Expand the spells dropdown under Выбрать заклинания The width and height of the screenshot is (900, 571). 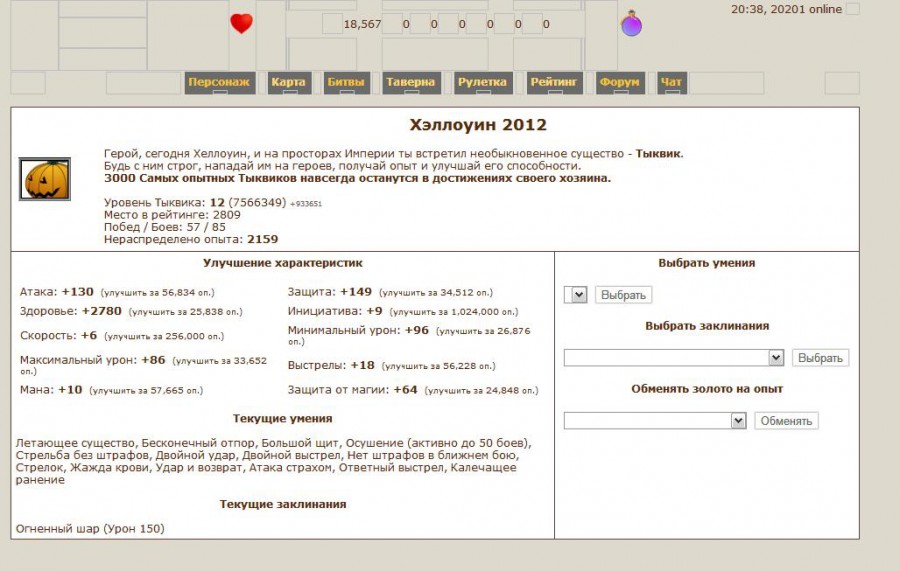coord(674,358)
